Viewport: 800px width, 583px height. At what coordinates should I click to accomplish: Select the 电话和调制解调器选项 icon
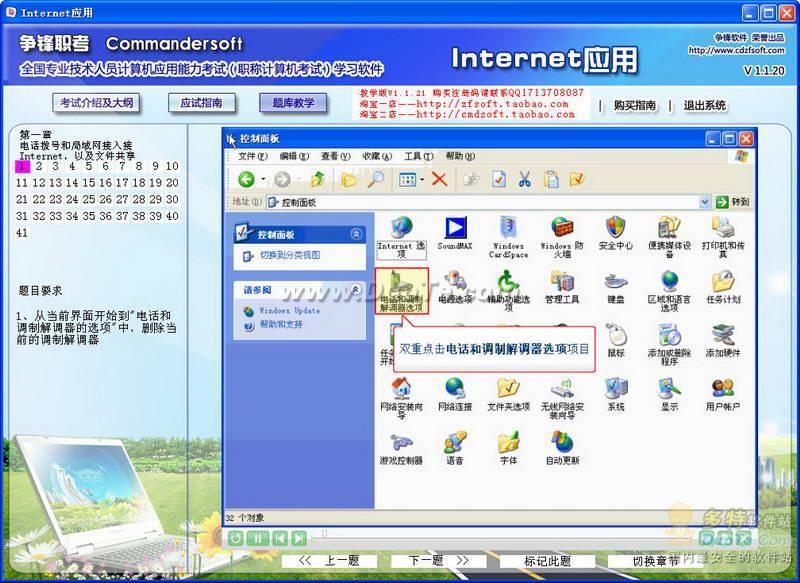pyautogui.click(x=402, y=291)
